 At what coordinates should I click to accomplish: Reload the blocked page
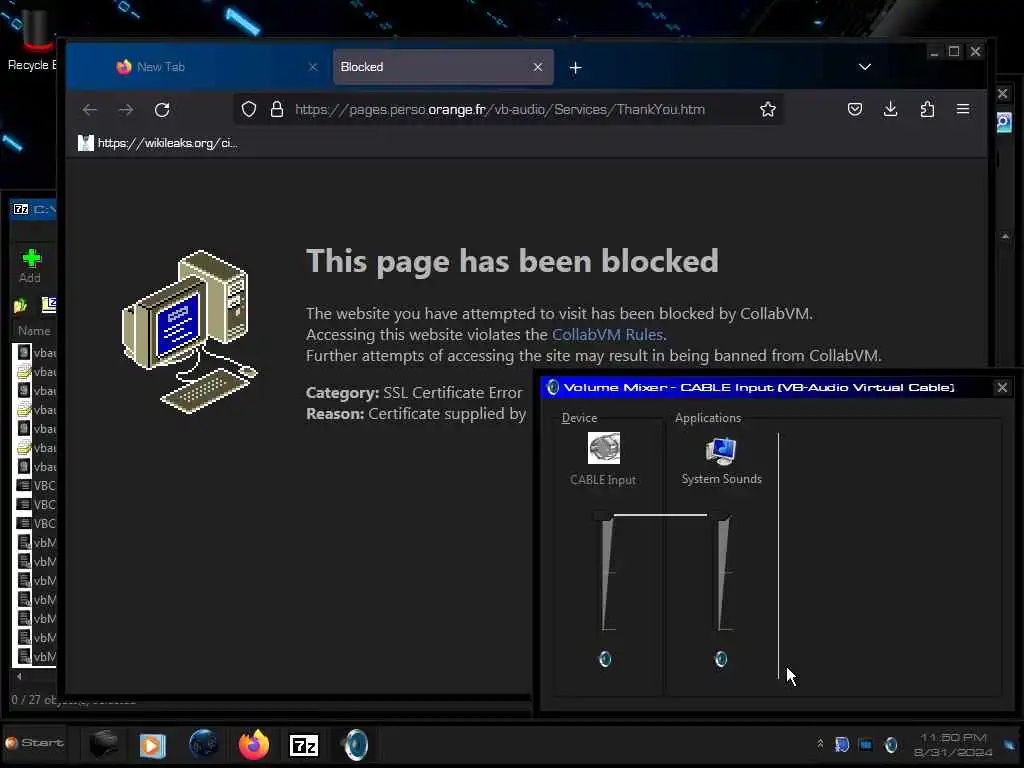click(x=162, y=110)
